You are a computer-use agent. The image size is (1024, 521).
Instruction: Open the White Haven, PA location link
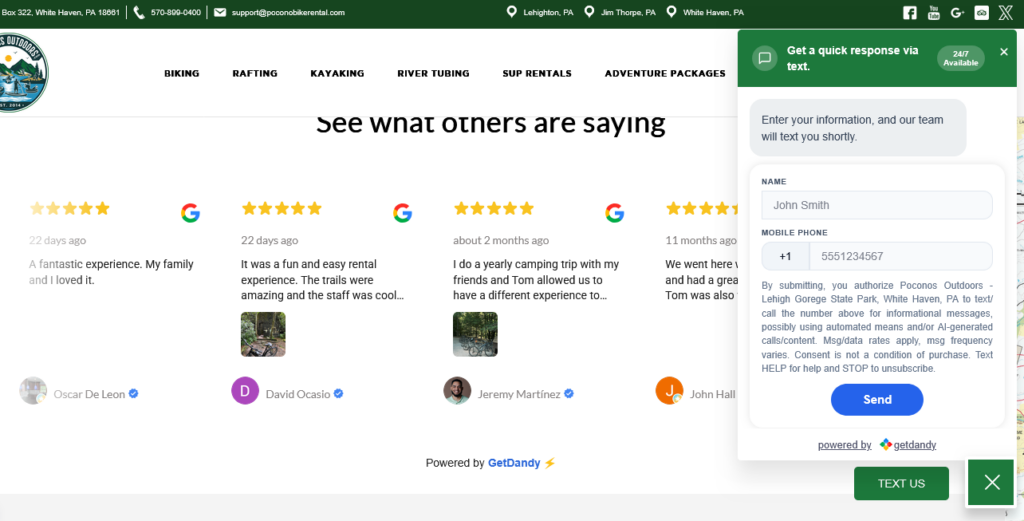(713, 12)
